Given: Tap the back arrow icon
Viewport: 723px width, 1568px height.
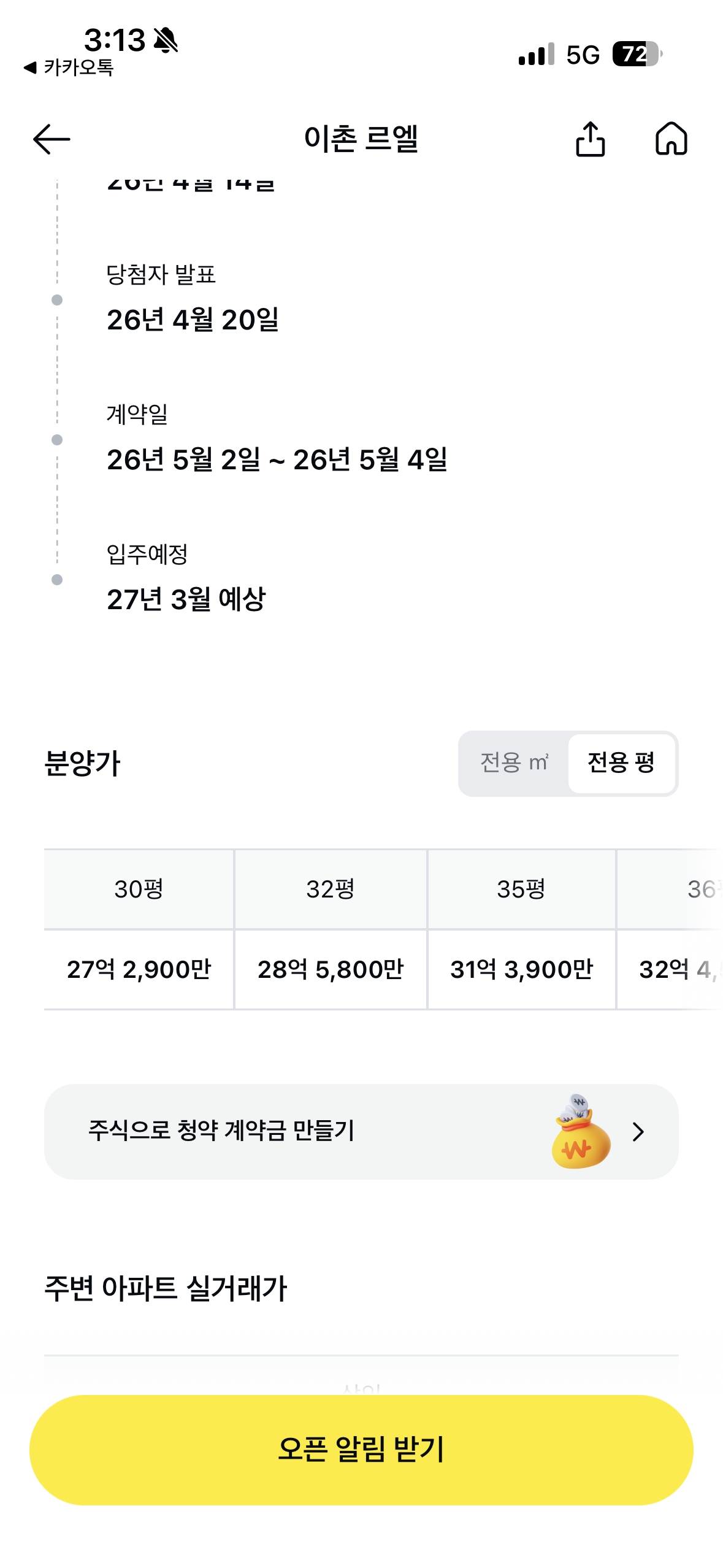Looking at the screenshot, I should click(52, 139).
